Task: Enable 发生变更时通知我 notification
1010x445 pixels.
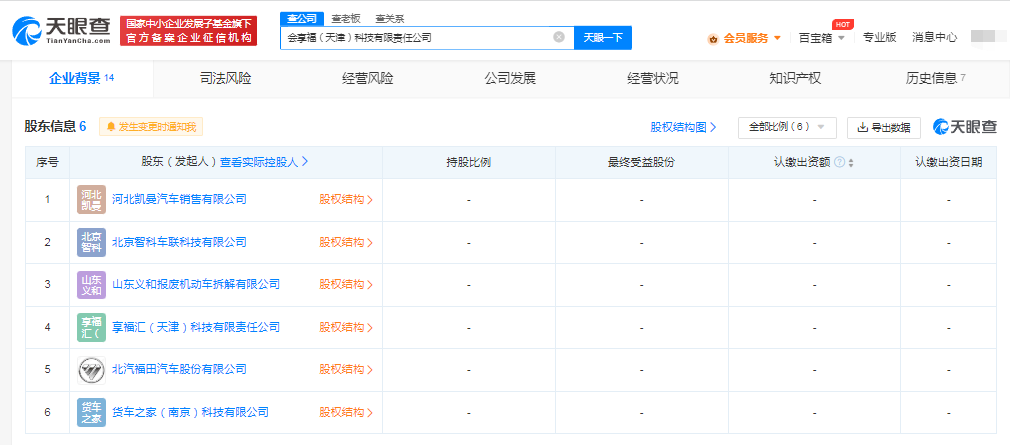Action: (151, 127)
